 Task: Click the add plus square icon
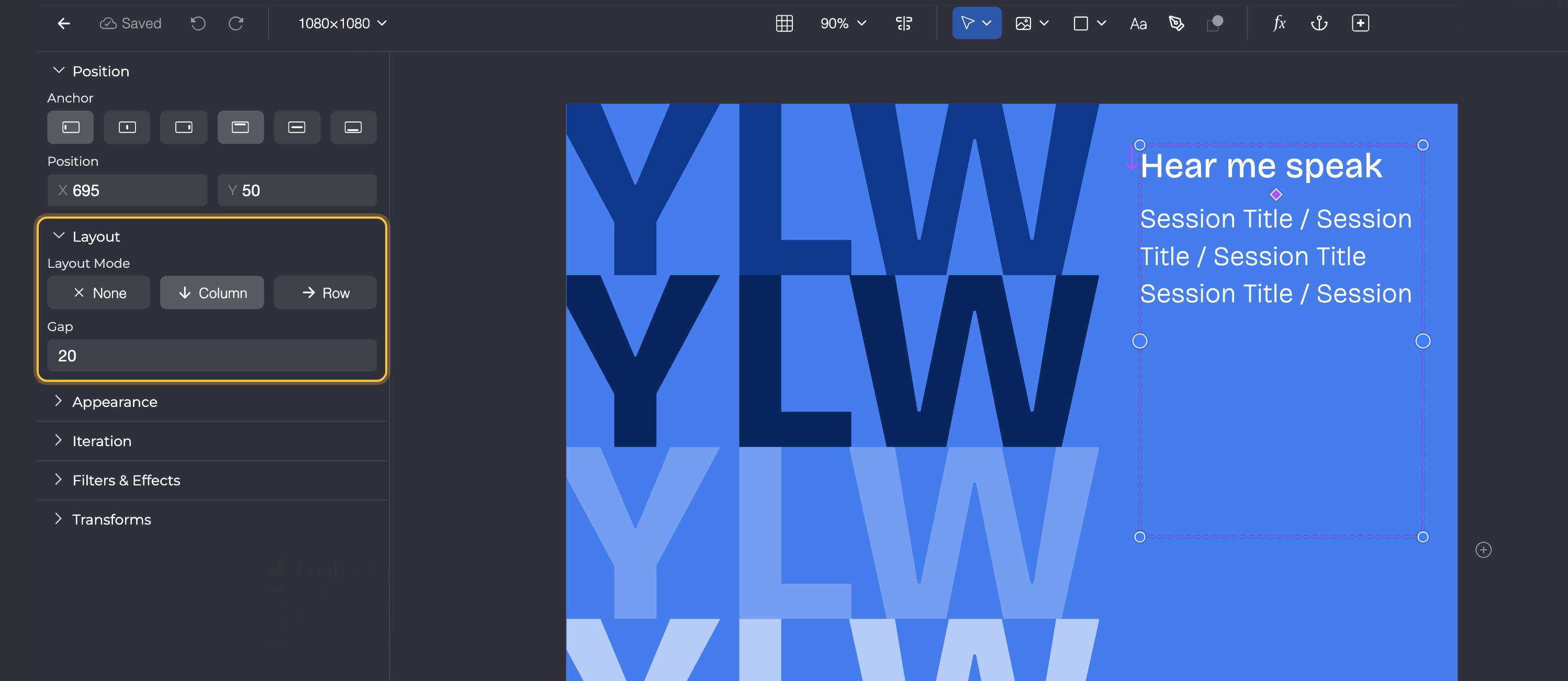[1360, 23]
